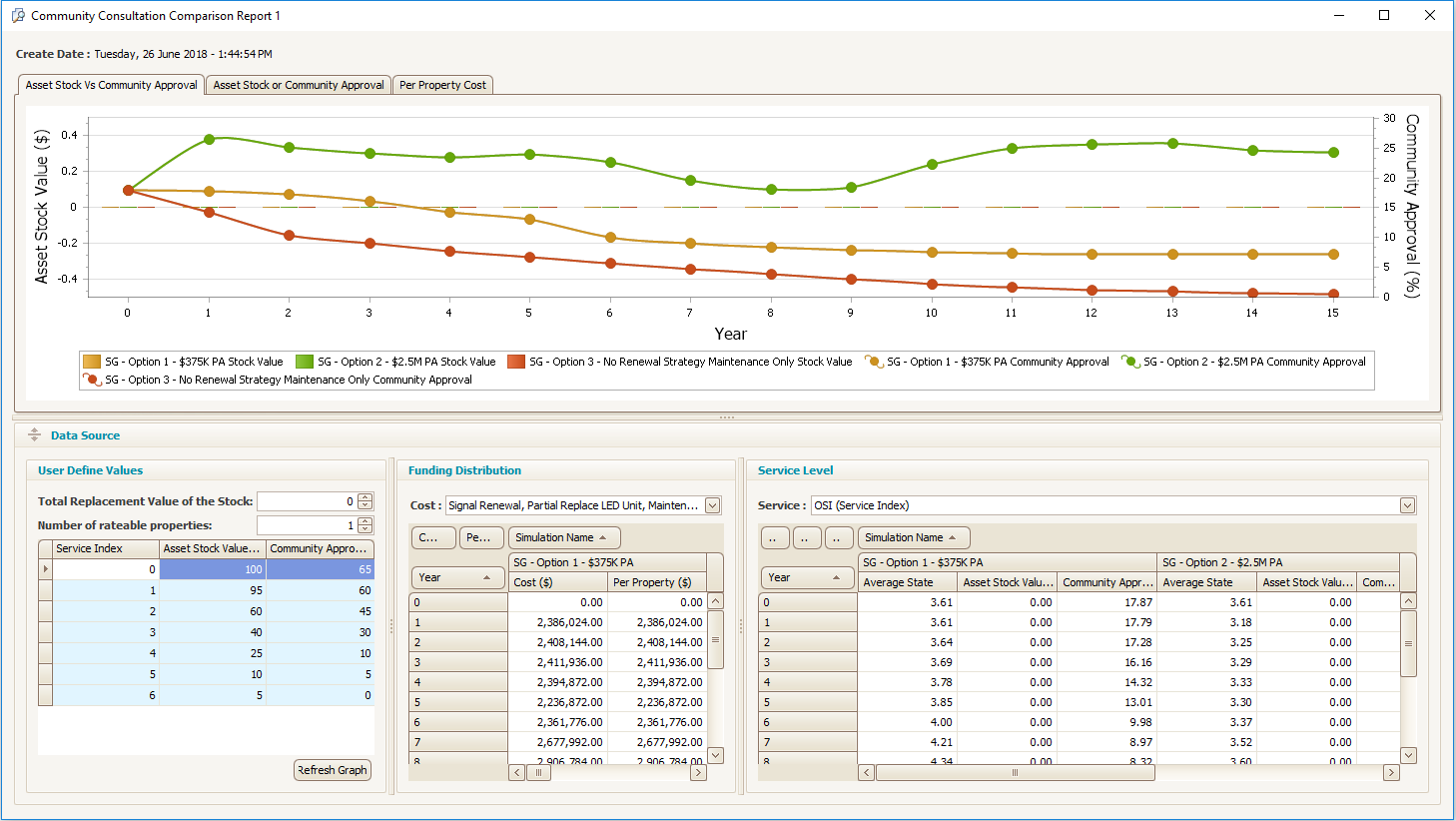Open the Service dropdown list
Viewport: 1456px width, 821px height.
[1407, 505]
